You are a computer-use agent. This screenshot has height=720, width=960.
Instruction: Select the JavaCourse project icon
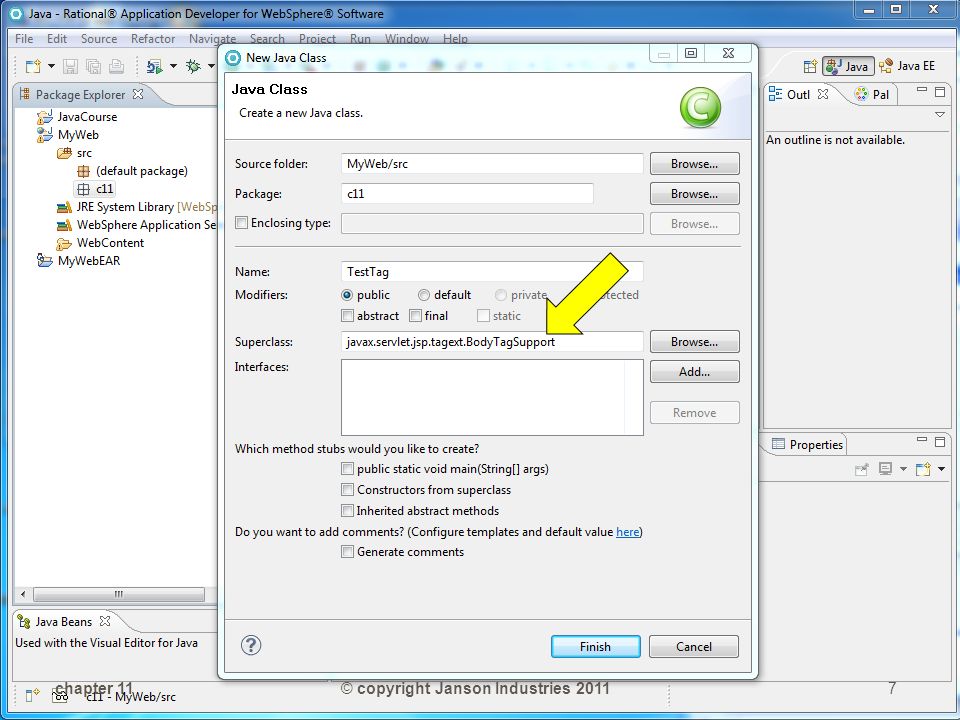(x=45, y=116)
